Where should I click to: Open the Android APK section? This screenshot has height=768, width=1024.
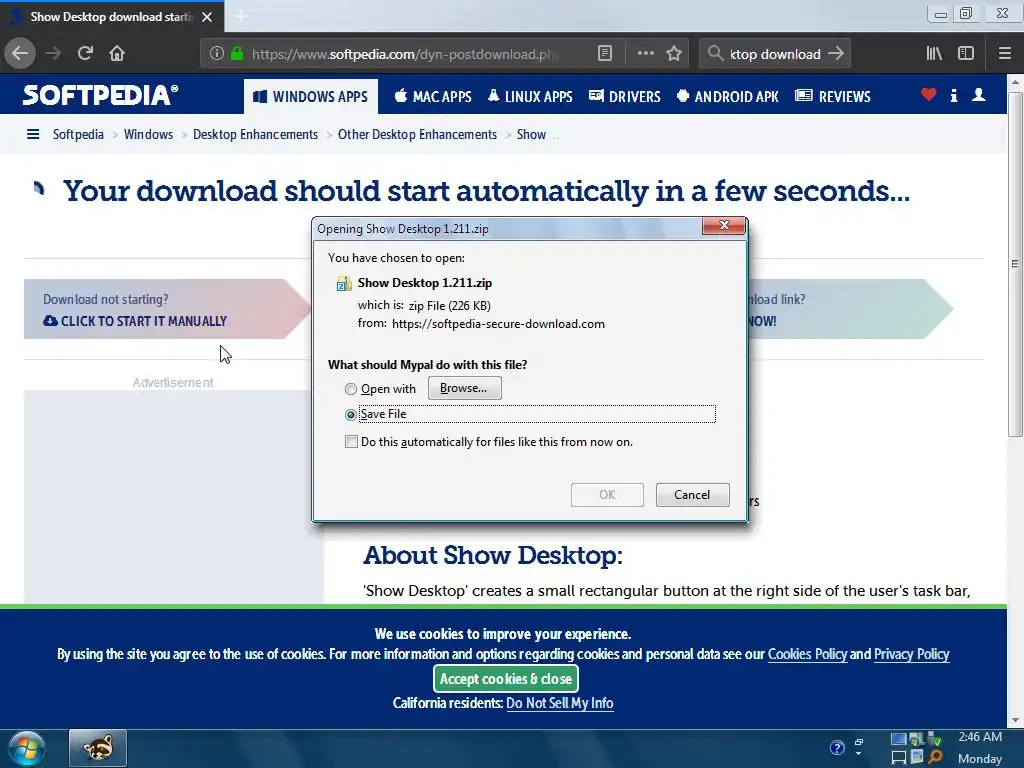click(728, 97)
